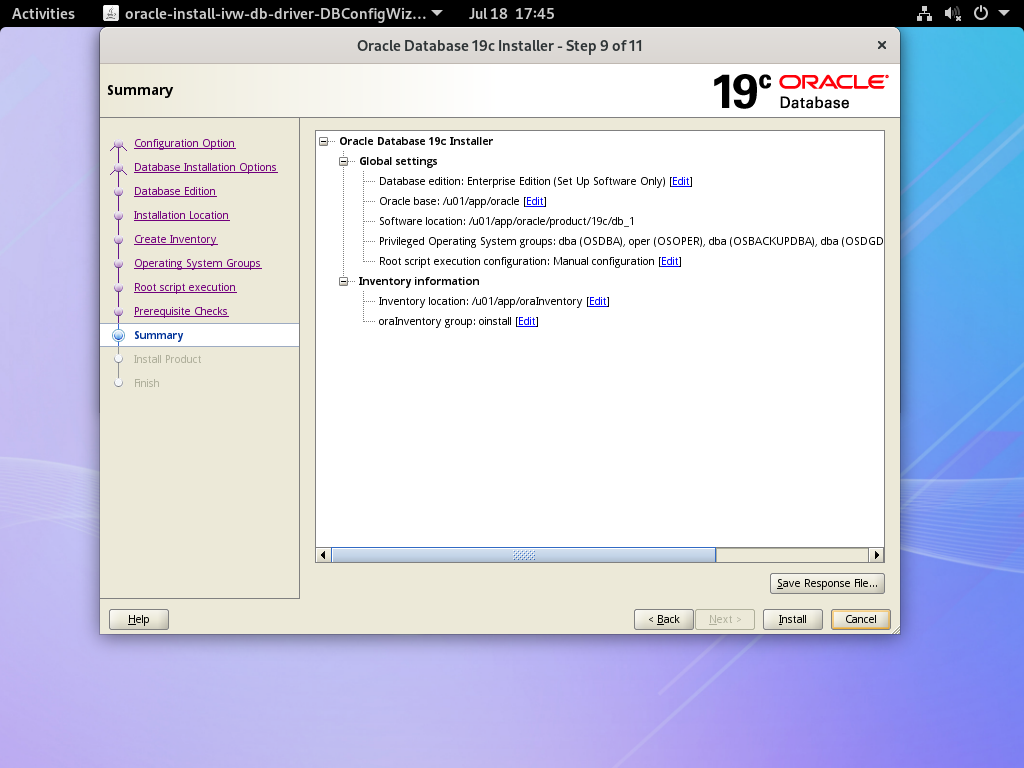Open the app menu dropdown arrow in top bar
This screenshot has width=1024, height=768.
pos(438,13)
